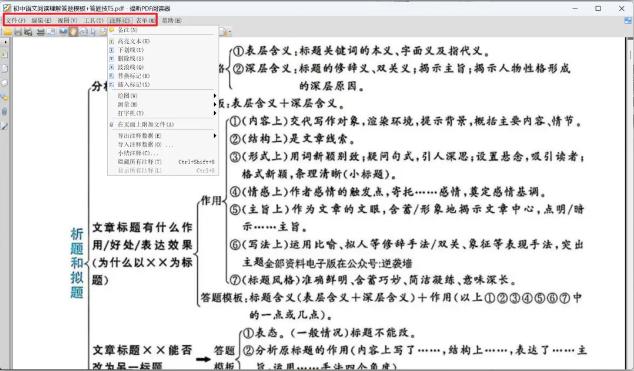
Task: Click the vertical scrollbar on right
Action: pos(630,202)
